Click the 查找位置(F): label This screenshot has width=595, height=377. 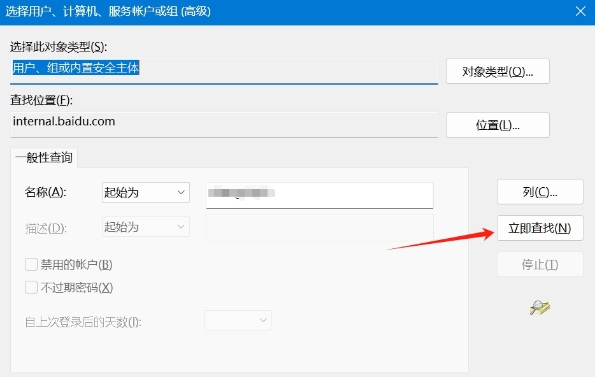[x=41, y=100]
